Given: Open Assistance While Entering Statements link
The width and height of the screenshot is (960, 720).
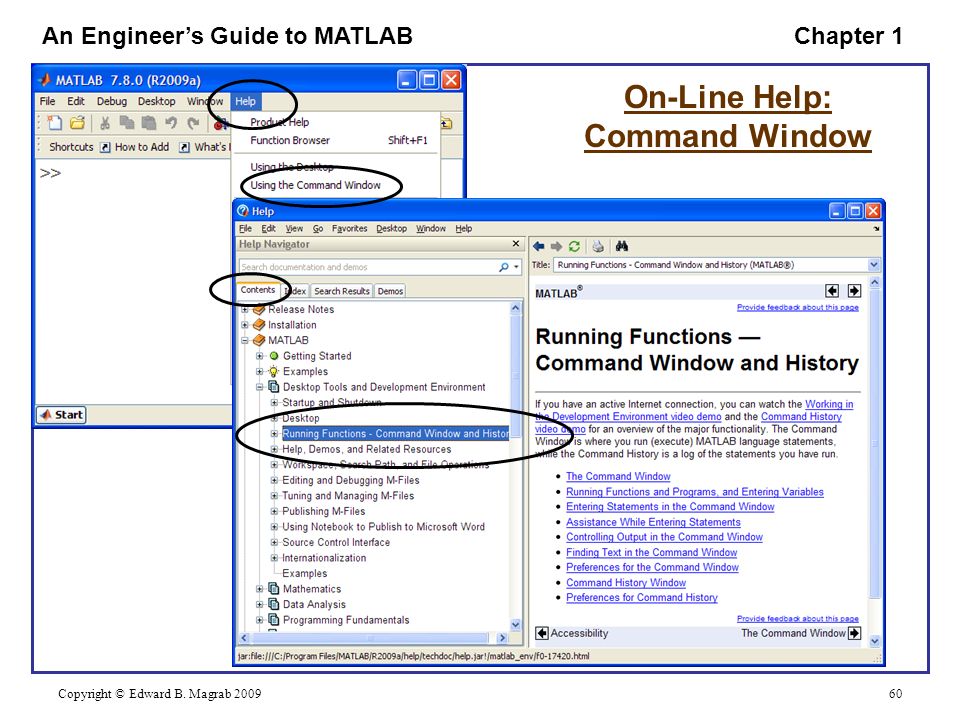Looking at the screenshot, I should coord(653,522).
